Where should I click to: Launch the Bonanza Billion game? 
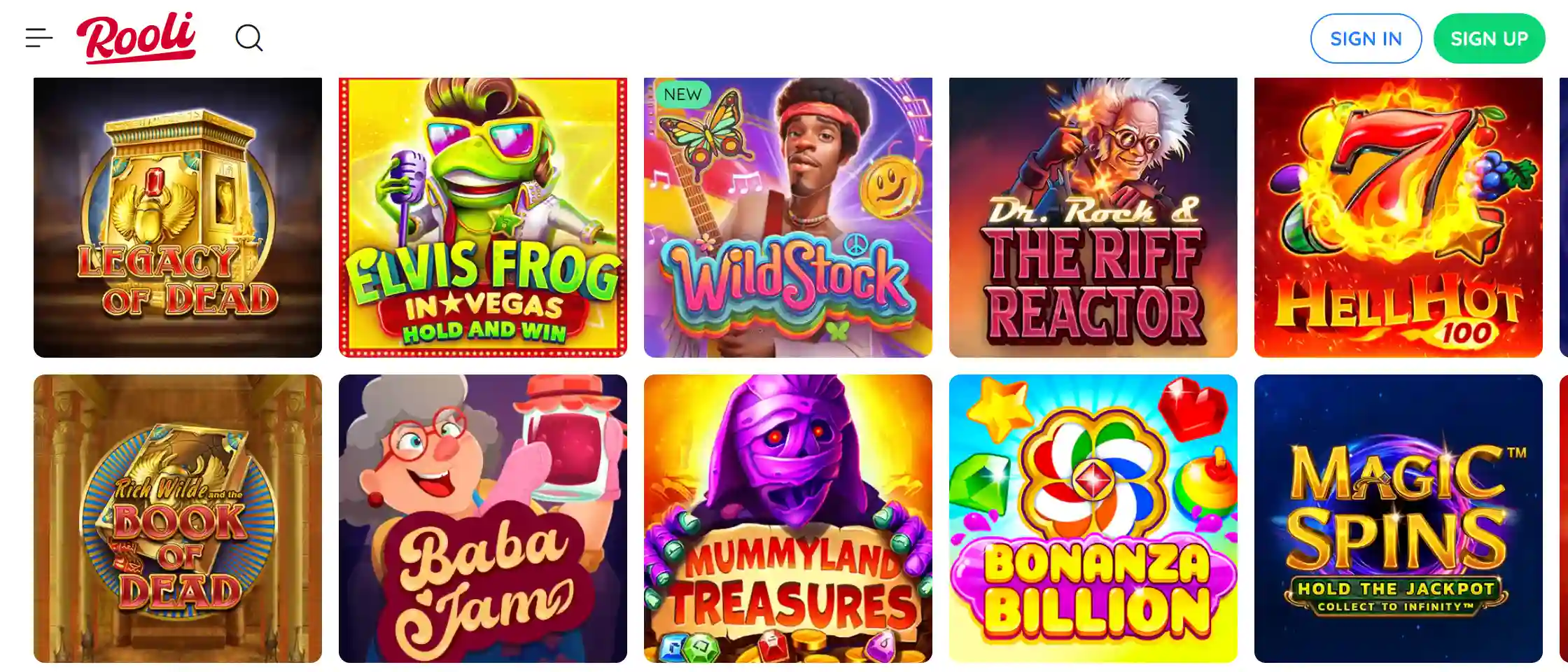(x=1093, y=519)
